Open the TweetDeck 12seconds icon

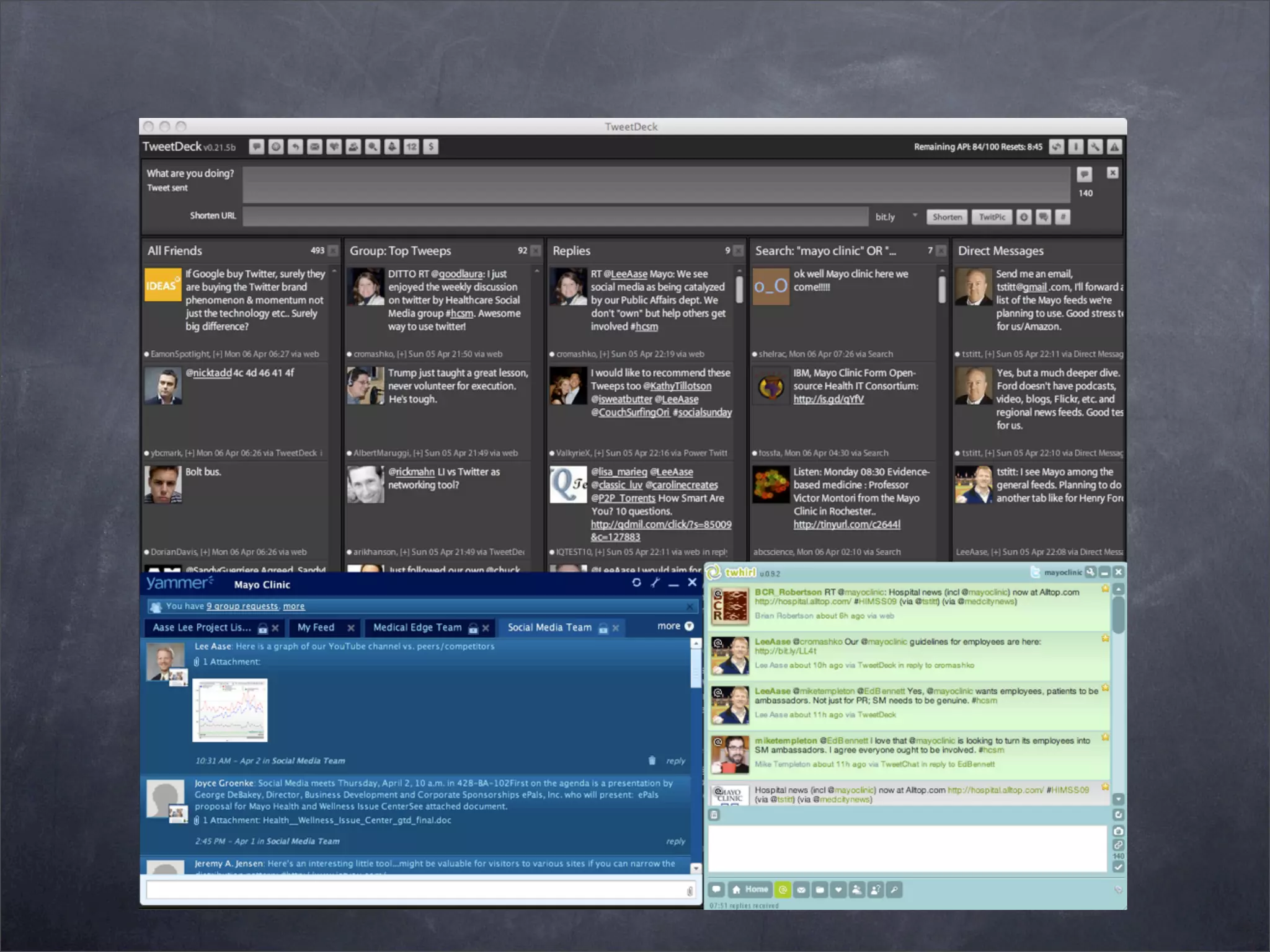tap(411, 147)
